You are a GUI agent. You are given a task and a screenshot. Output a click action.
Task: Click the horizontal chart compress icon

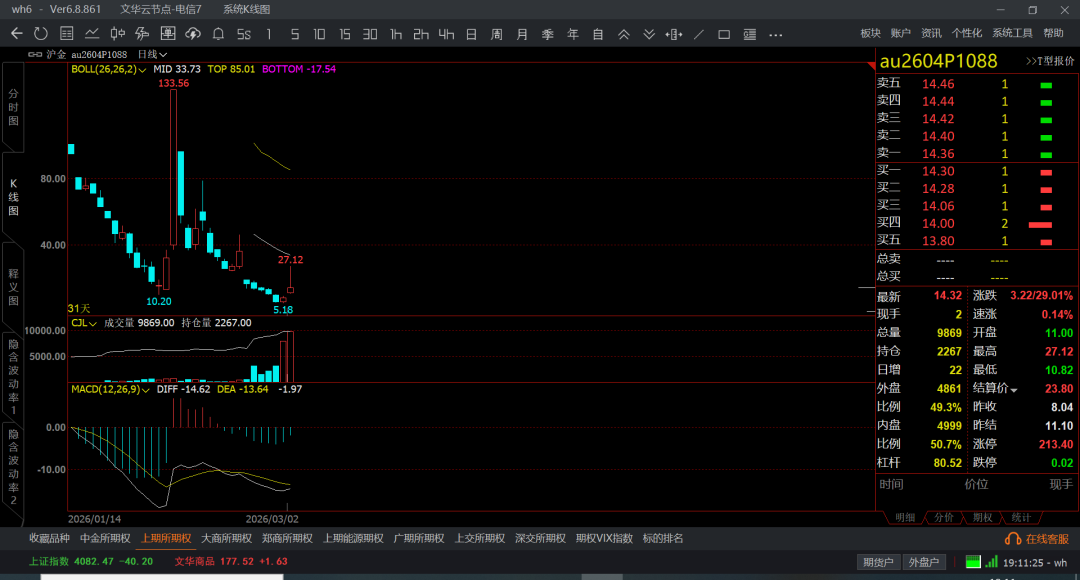(674, 34)
